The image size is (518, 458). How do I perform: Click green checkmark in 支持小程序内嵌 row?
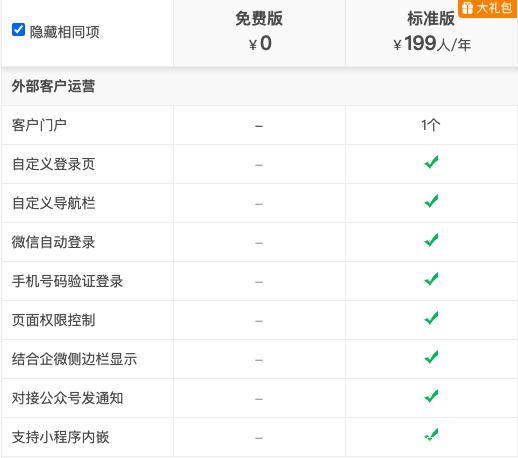tap(431, 435)
